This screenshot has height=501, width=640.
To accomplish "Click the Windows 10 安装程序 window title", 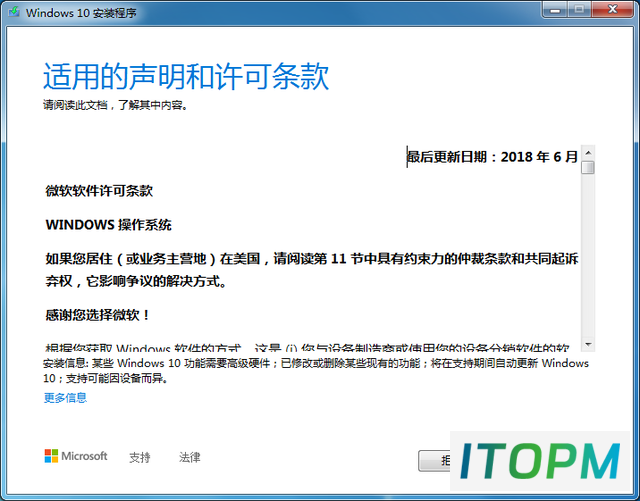I will [x=81, y=13].
